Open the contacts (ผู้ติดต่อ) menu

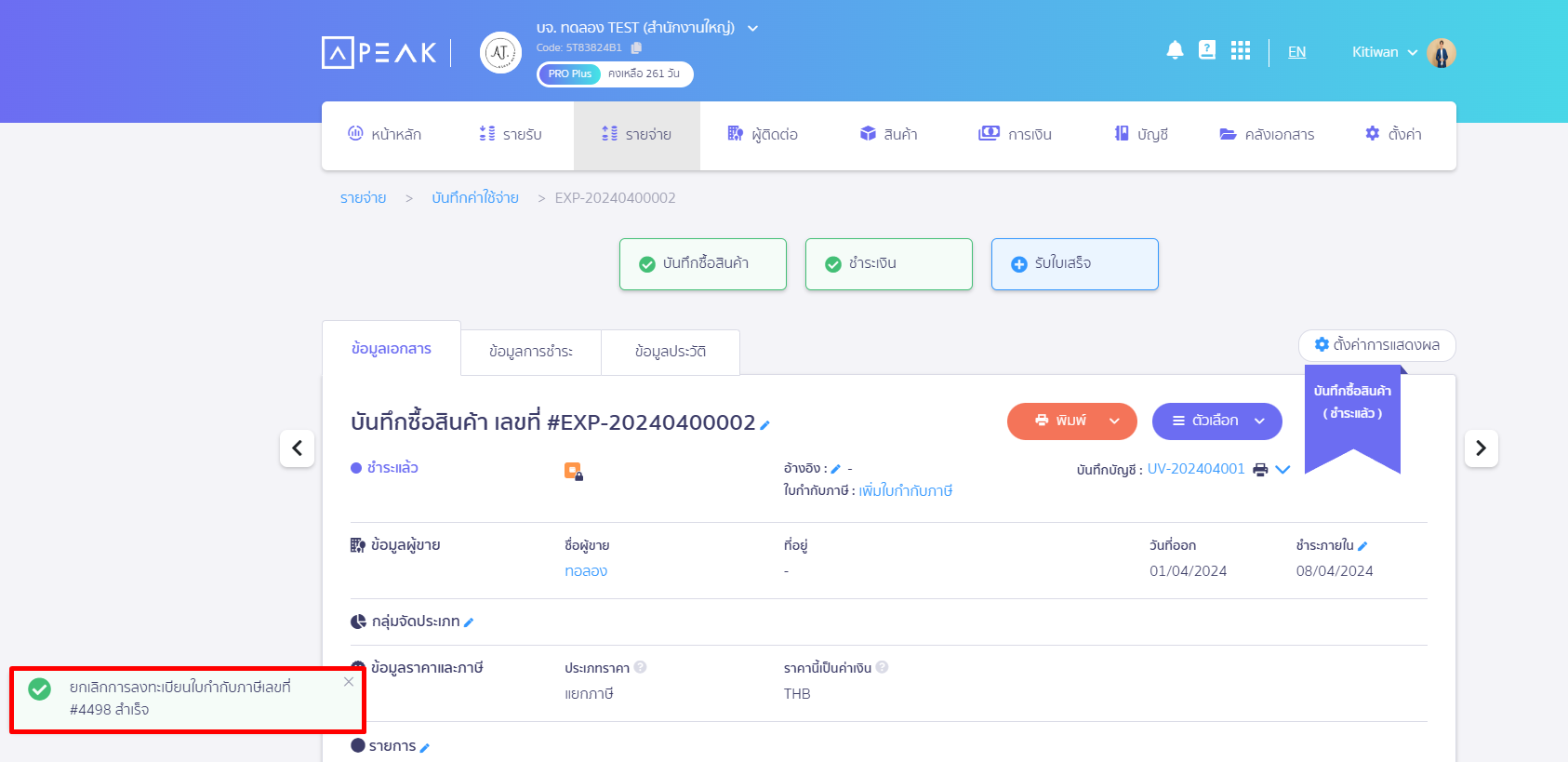[x=763, y=135]
